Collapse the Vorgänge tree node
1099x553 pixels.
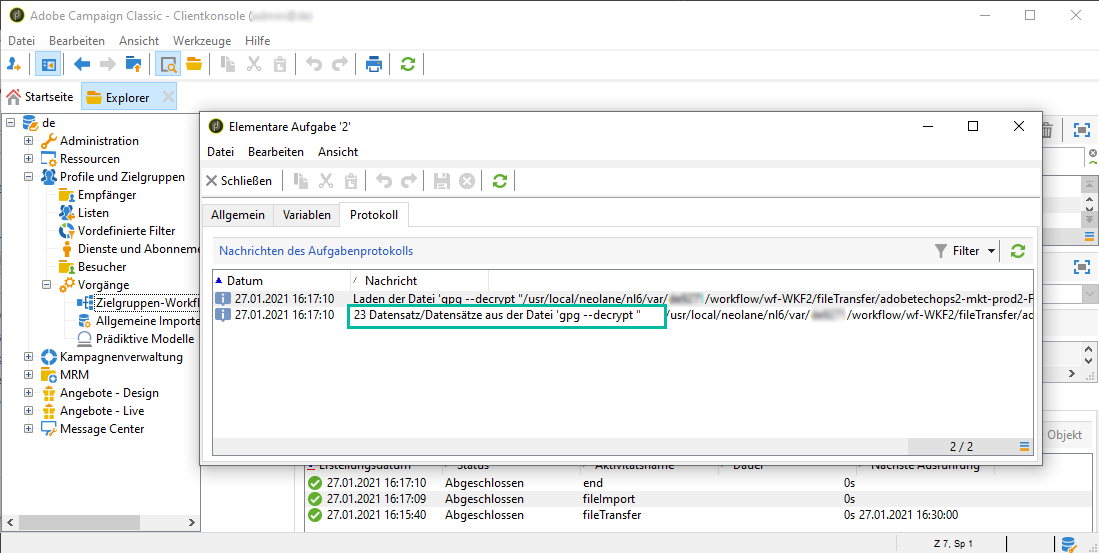pyautogui.click(x=47, y=285)
